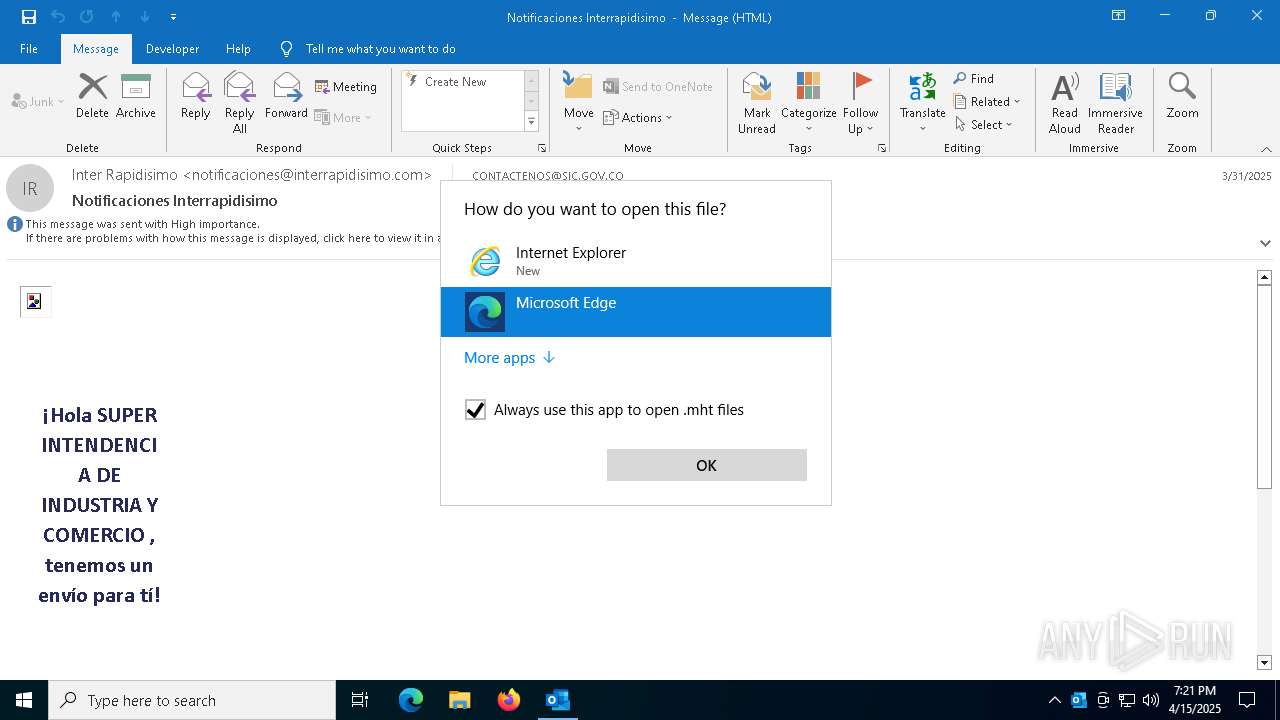
Task: Choose Internet Explorer in the dialog
Action: (636, 262)
